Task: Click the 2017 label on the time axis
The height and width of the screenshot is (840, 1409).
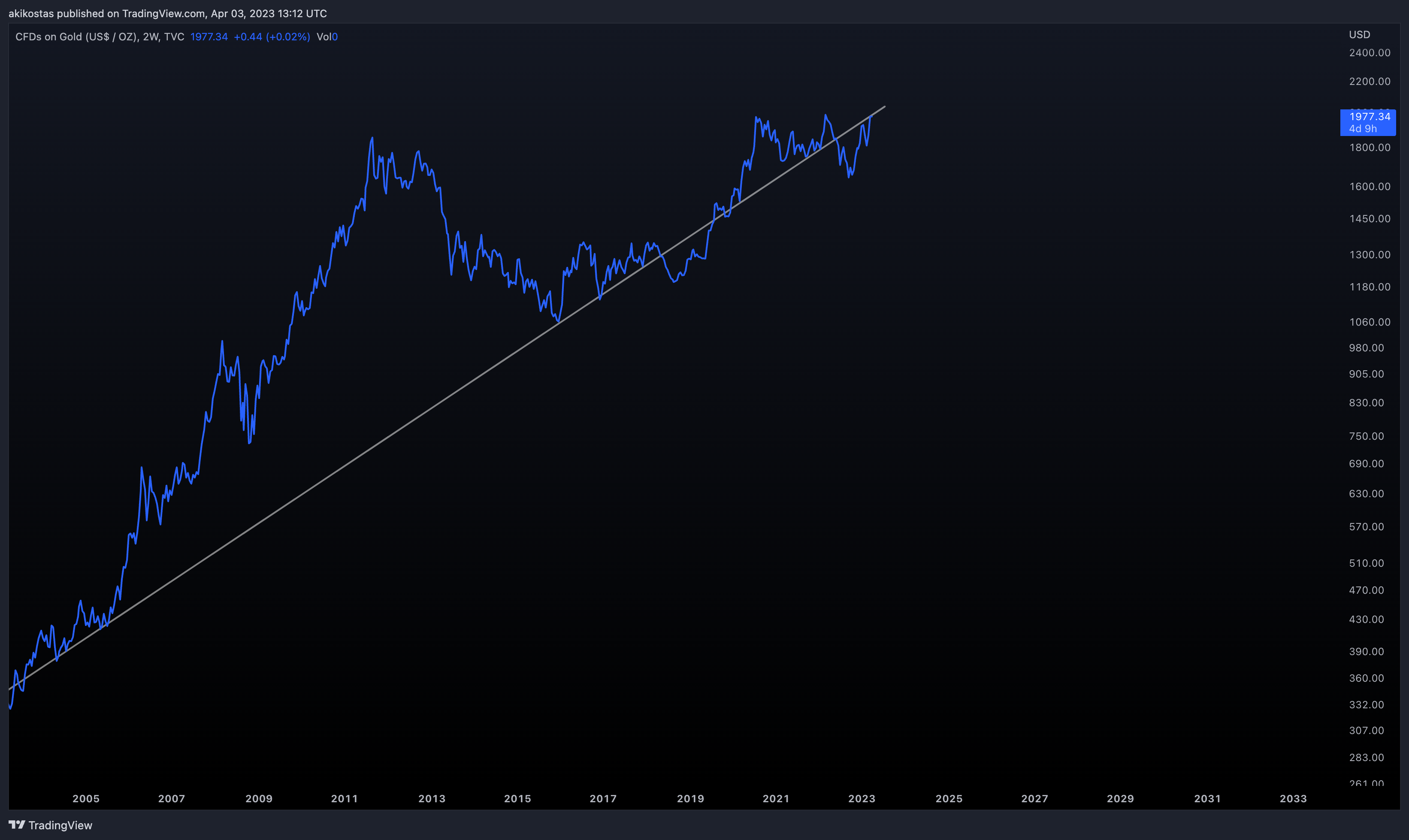Action: [x=603, y=799]
